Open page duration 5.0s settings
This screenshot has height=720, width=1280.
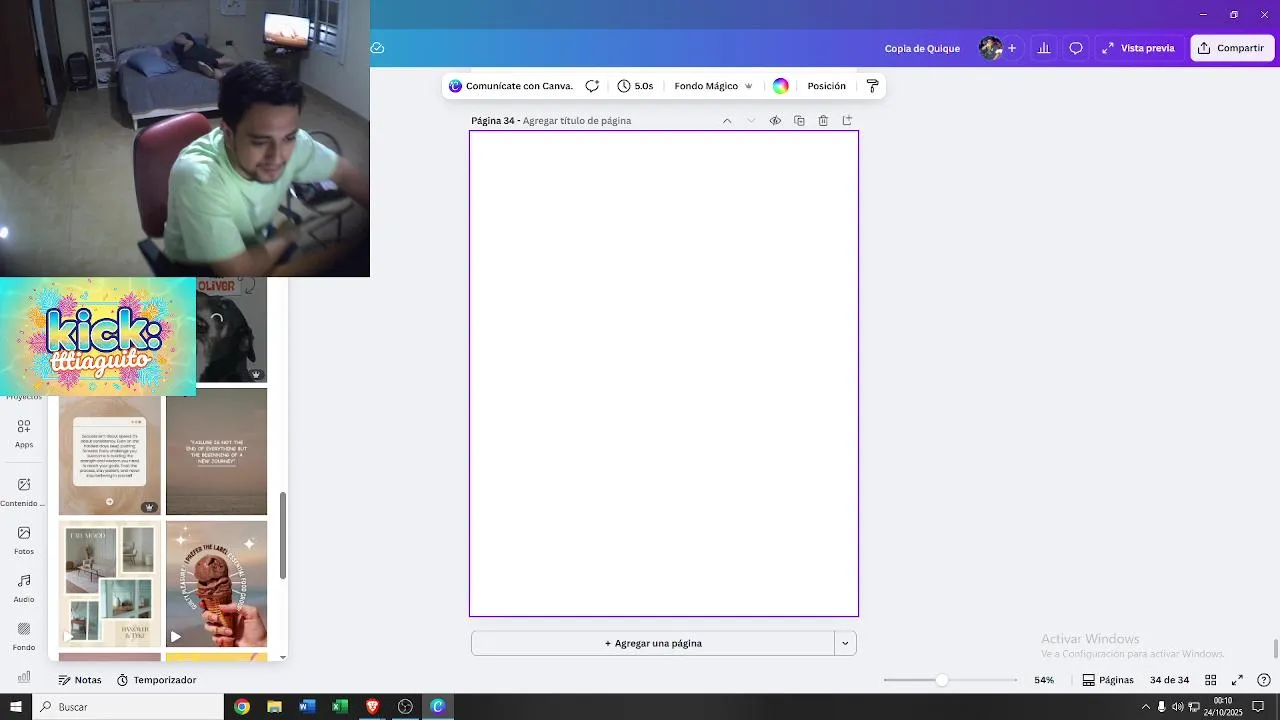(x=635, y=86)
